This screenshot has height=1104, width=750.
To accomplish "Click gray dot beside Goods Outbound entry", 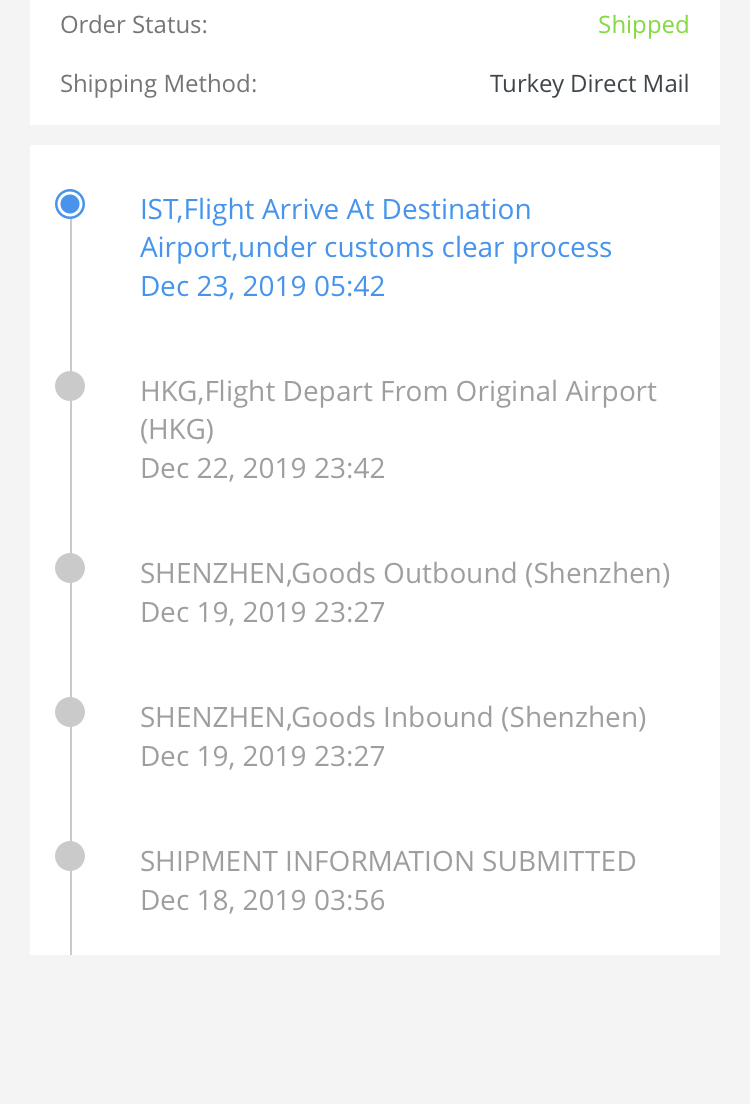I will (70, 568).
